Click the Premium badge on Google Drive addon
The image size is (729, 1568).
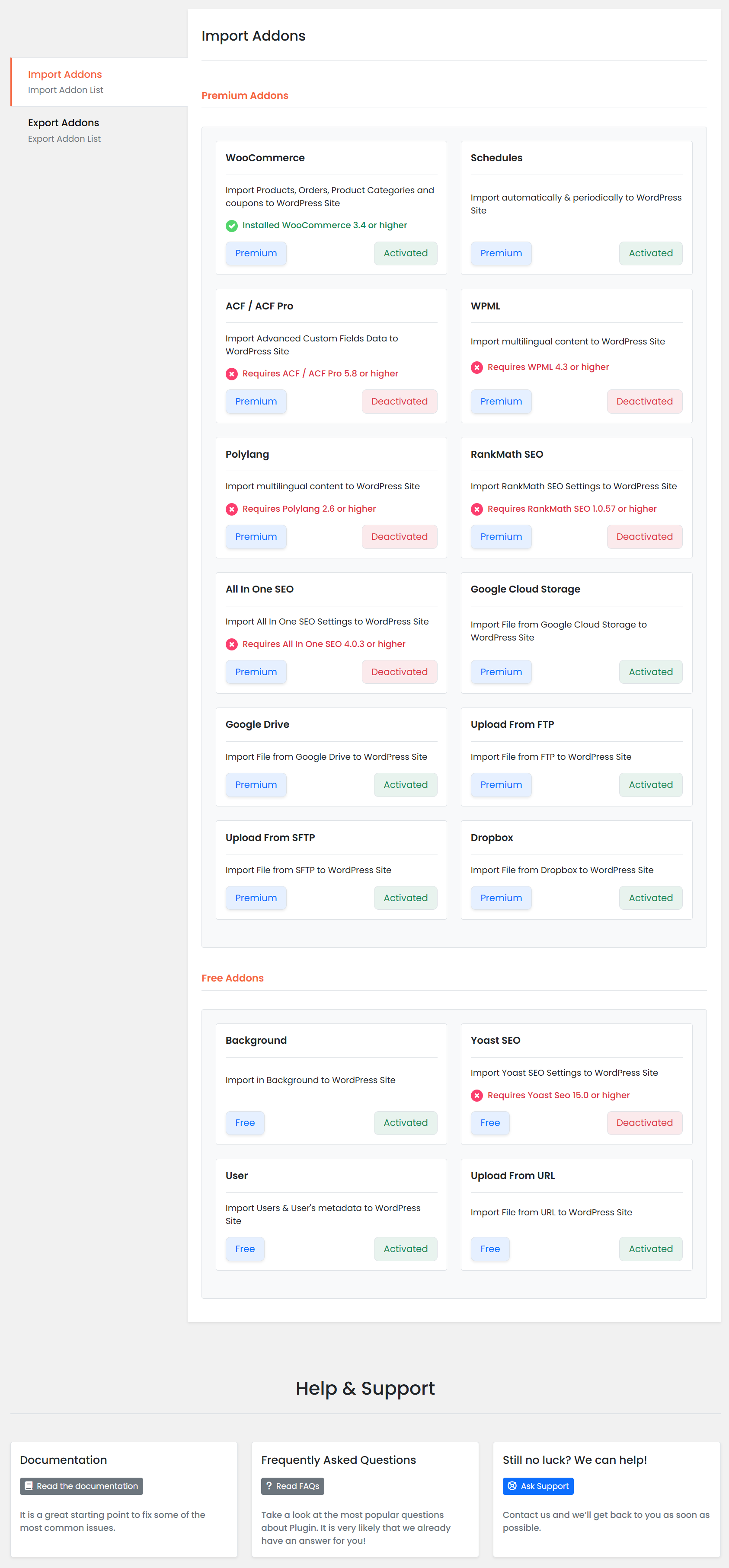coord(256,784)
